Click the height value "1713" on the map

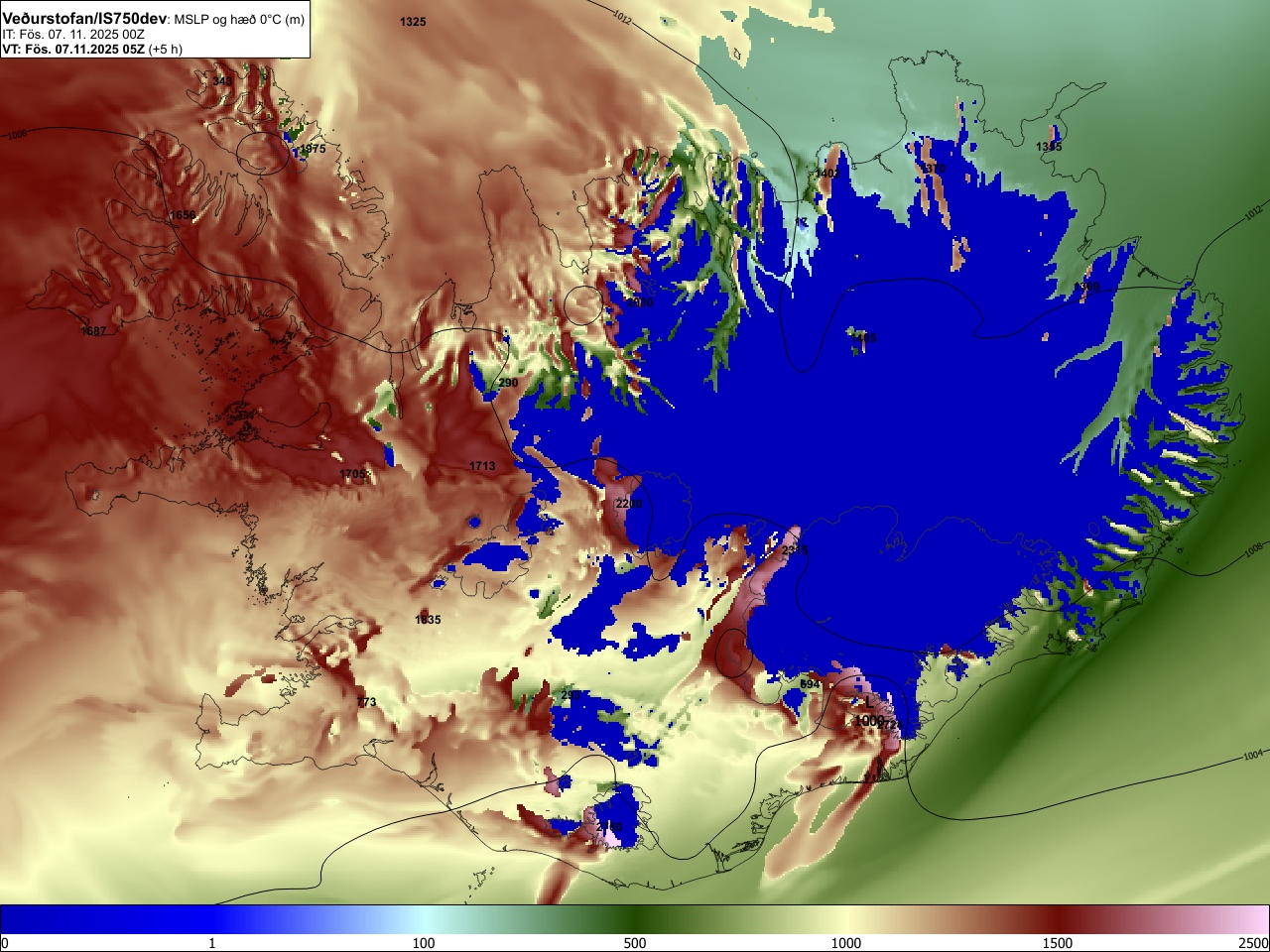[482, 466]
